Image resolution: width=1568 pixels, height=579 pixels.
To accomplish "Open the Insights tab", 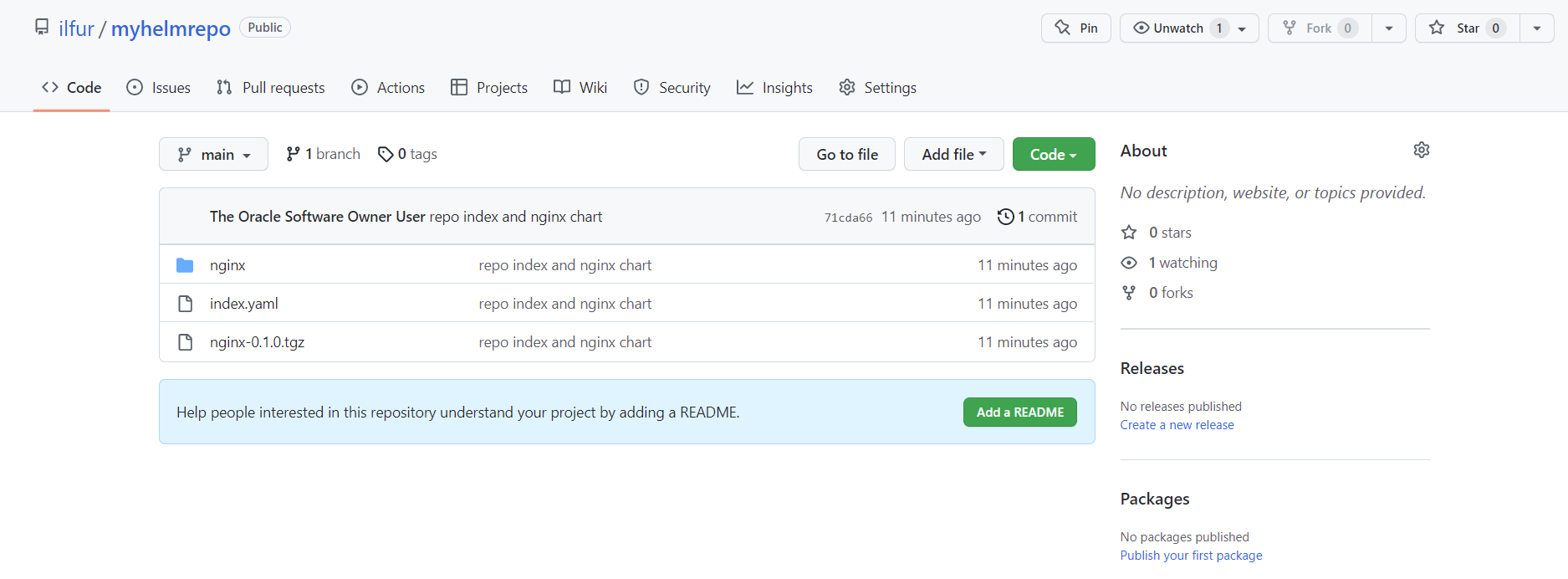I will (774, 87).
